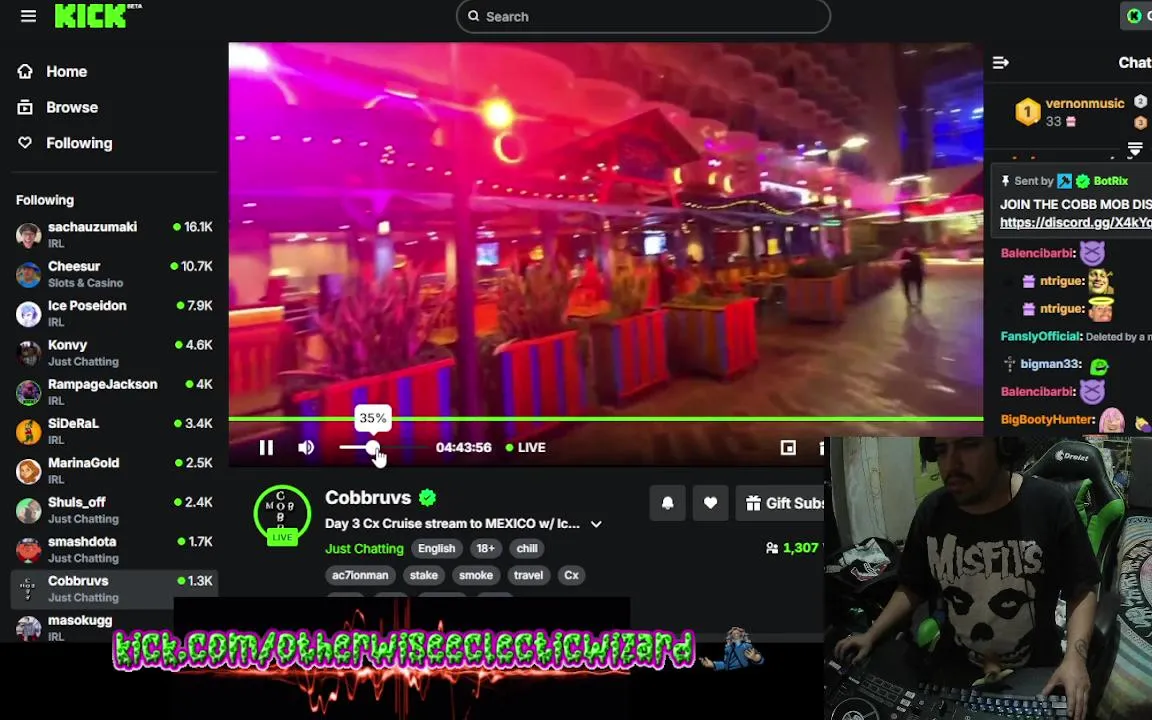Viewport: 1152px width, 720px height.
Task: Click BotRix username in pinned message
Action: click(1110, 181)
